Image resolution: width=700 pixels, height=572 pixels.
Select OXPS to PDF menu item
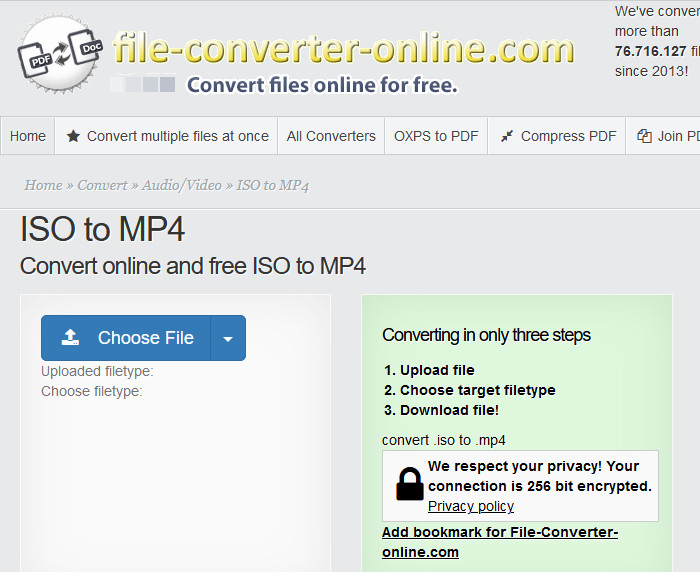click(x=436, y=136)
